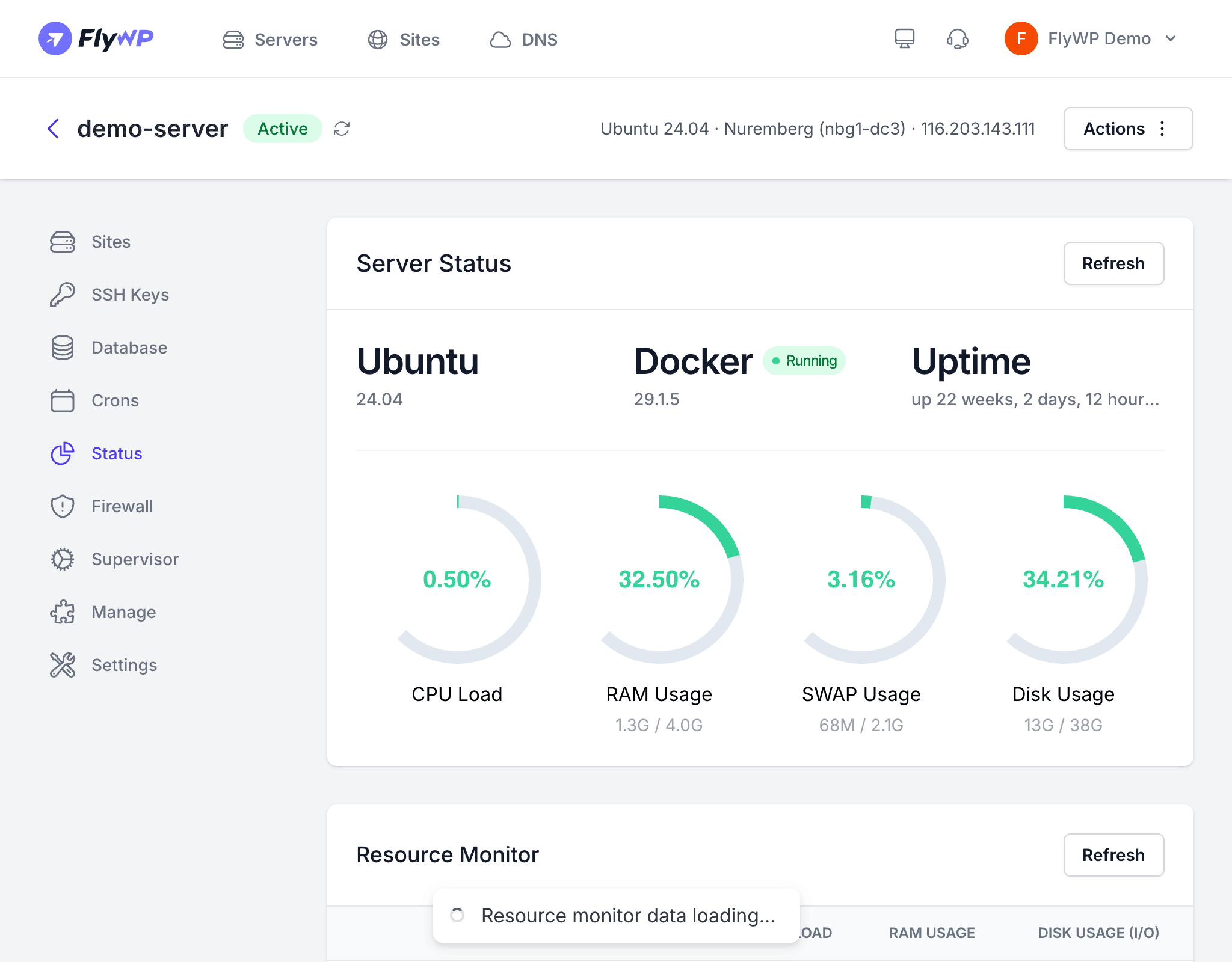
Task: Open the Manage sidebar item
Action: (x=123, y=612)
